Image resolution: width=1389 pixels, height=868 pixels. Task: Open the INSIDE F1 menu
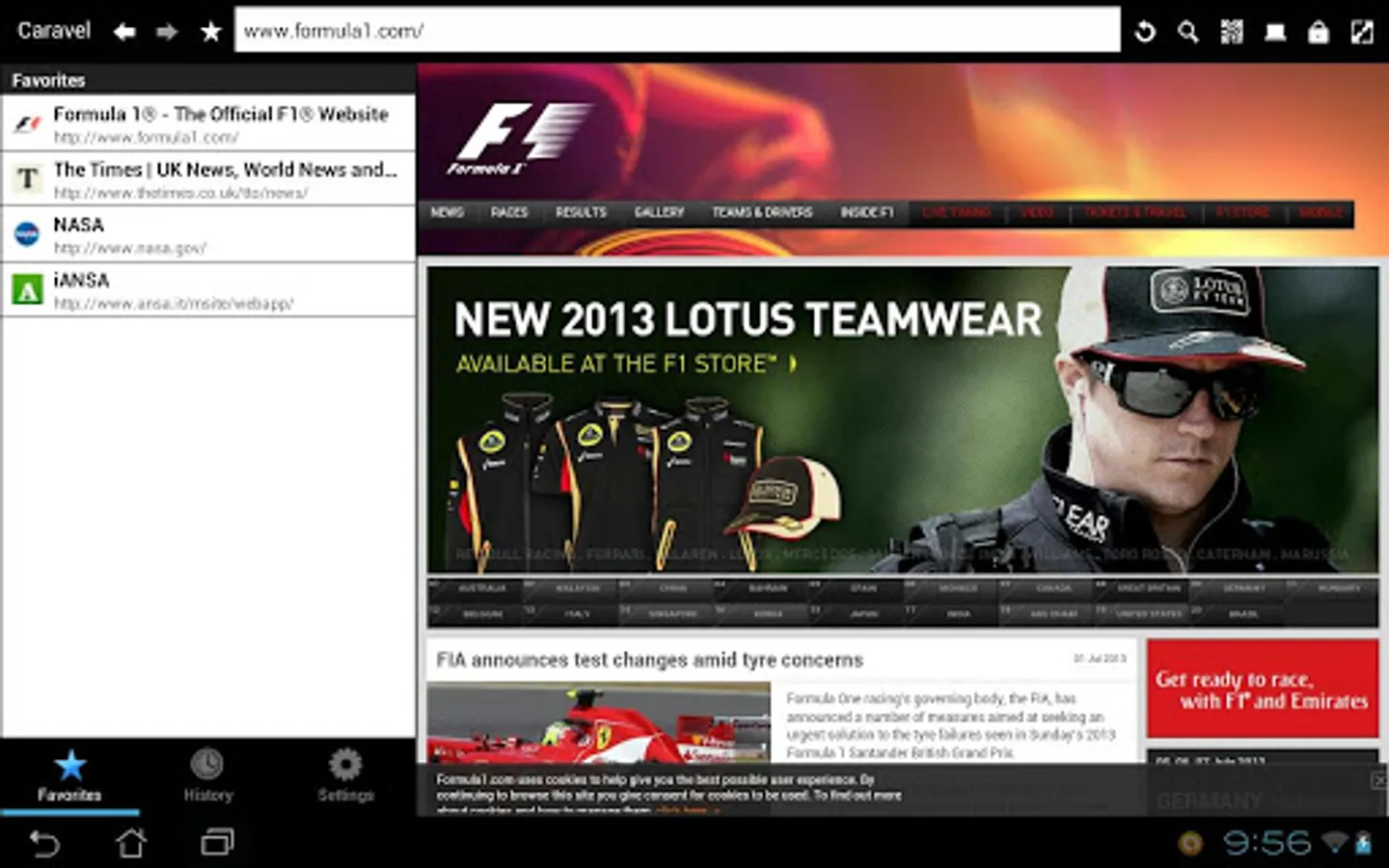[x=867, y=212]
